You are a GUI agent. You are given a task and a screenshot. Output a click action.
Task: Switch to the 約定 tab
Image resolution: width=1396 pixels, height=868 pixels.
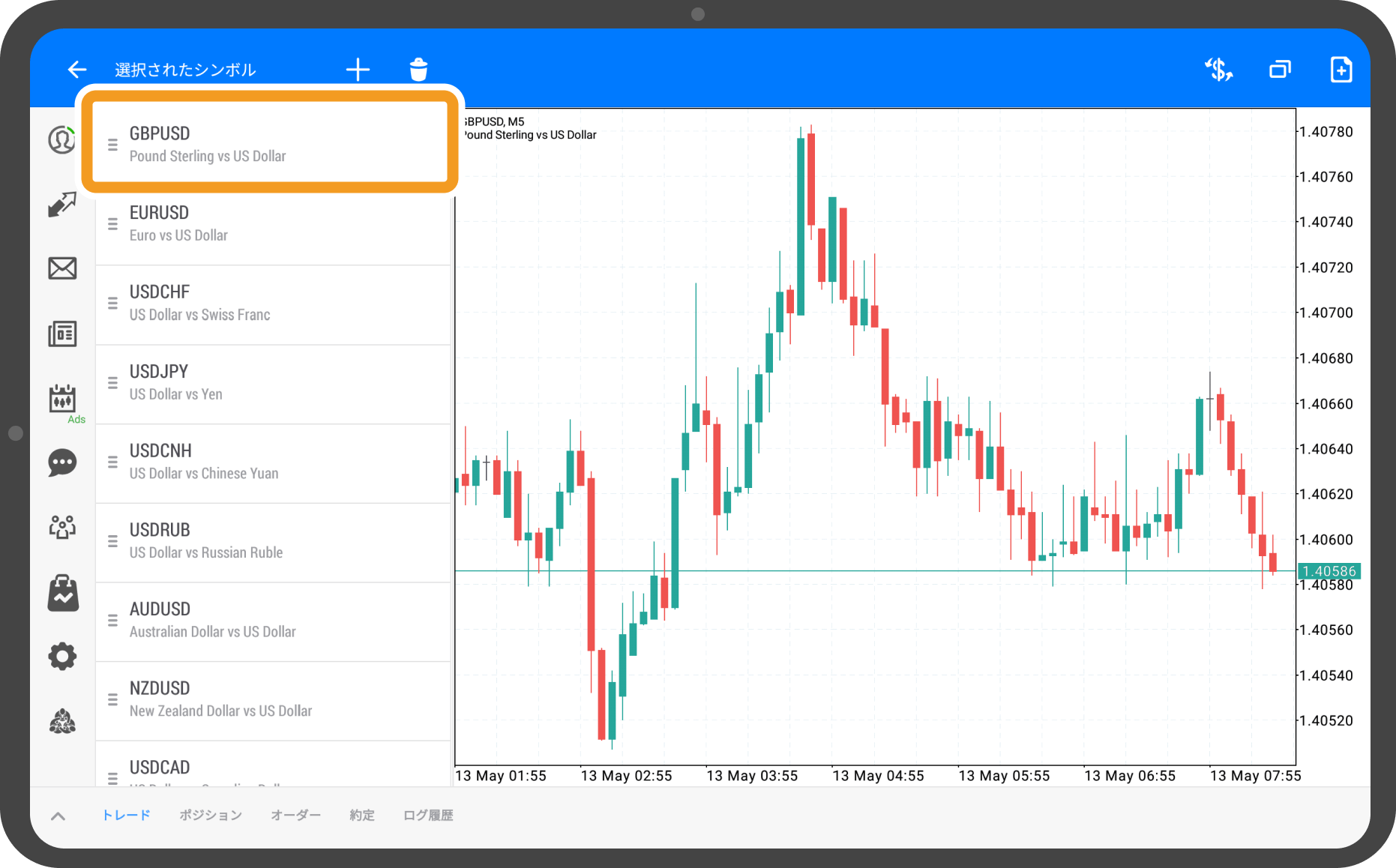[362, 816]
